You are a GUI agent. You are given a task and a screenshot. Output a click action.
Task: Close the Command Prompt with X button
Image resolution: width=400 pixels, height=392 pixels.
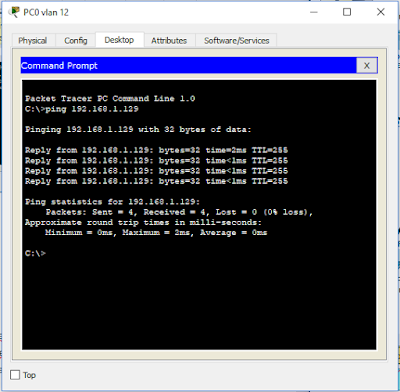coord(367,65)
